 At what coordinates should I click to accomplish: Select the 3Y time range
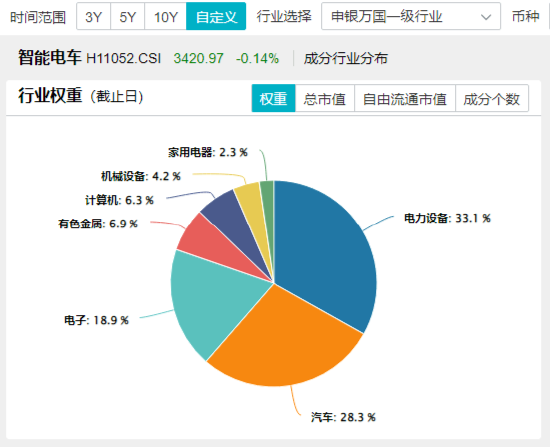[94, 16]
